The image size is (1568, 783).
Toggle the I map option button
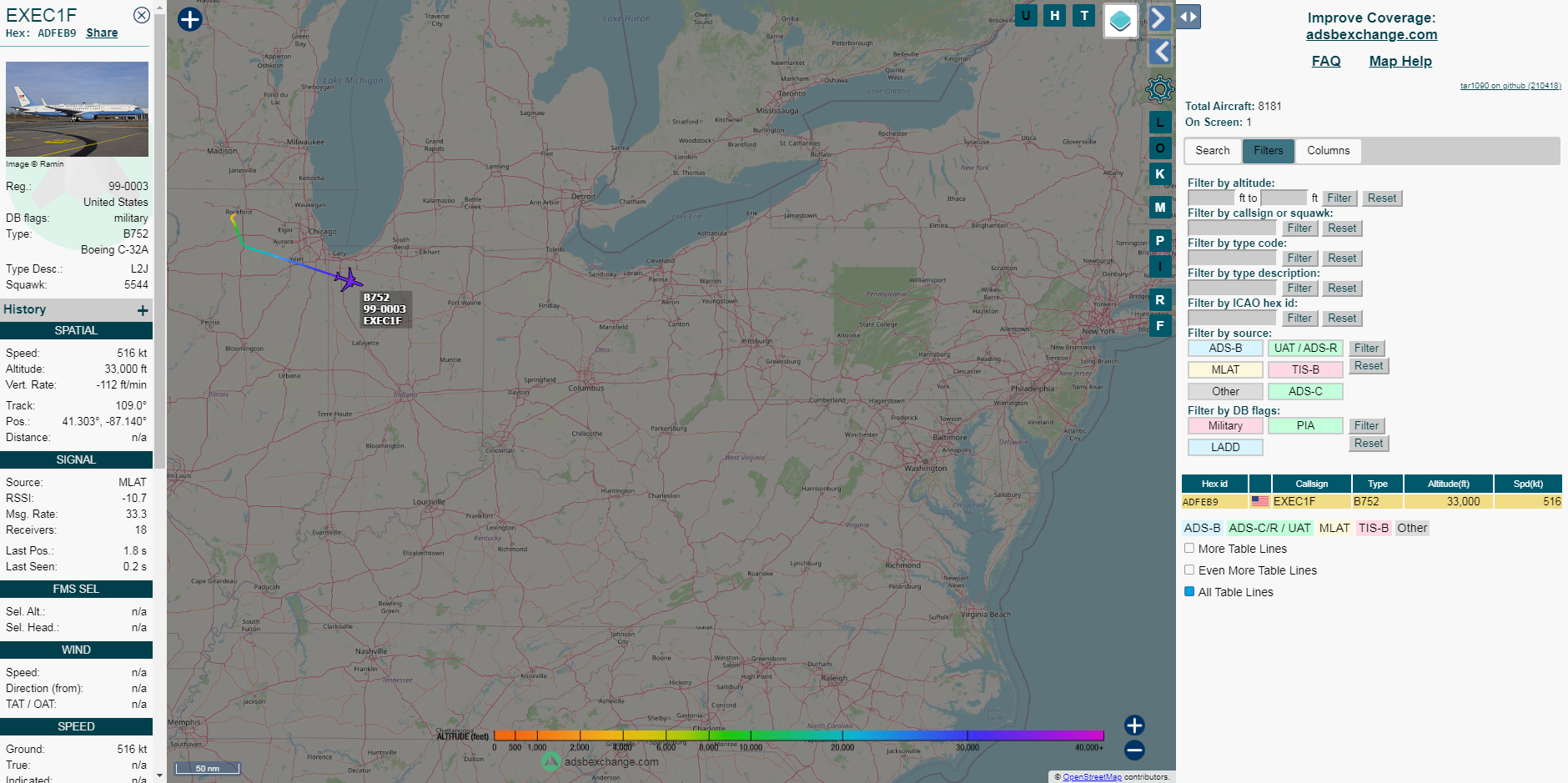pos(1160,266)
